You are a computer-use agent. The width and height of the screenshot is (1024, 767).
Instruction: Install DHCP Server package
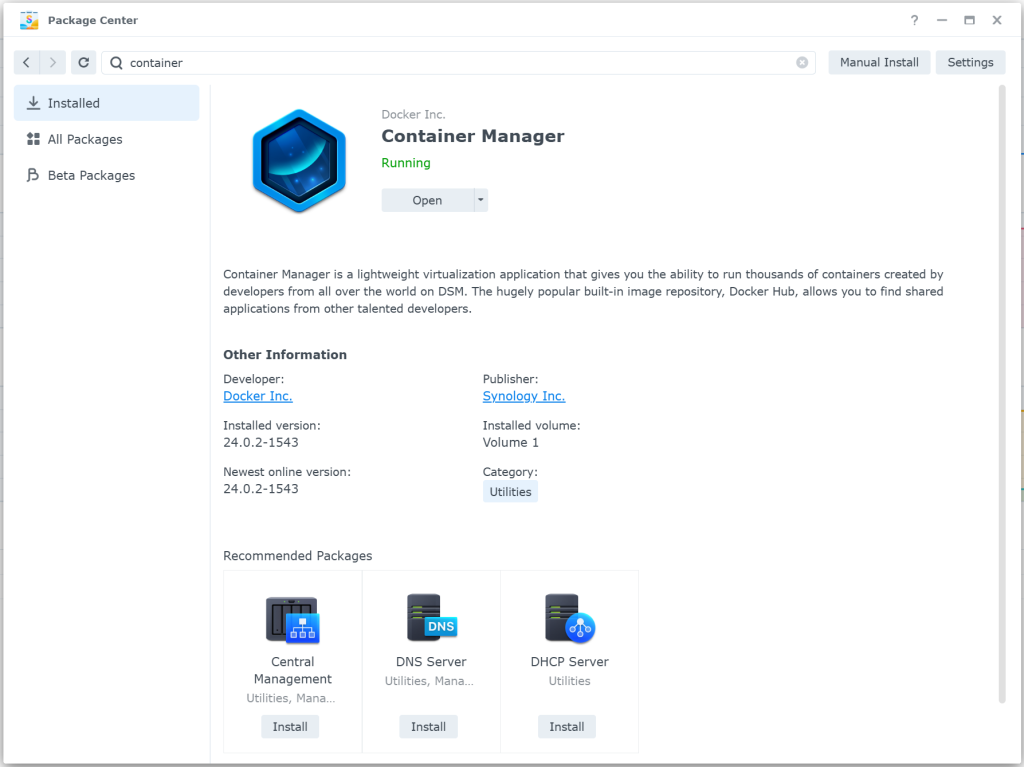point(567,726)
